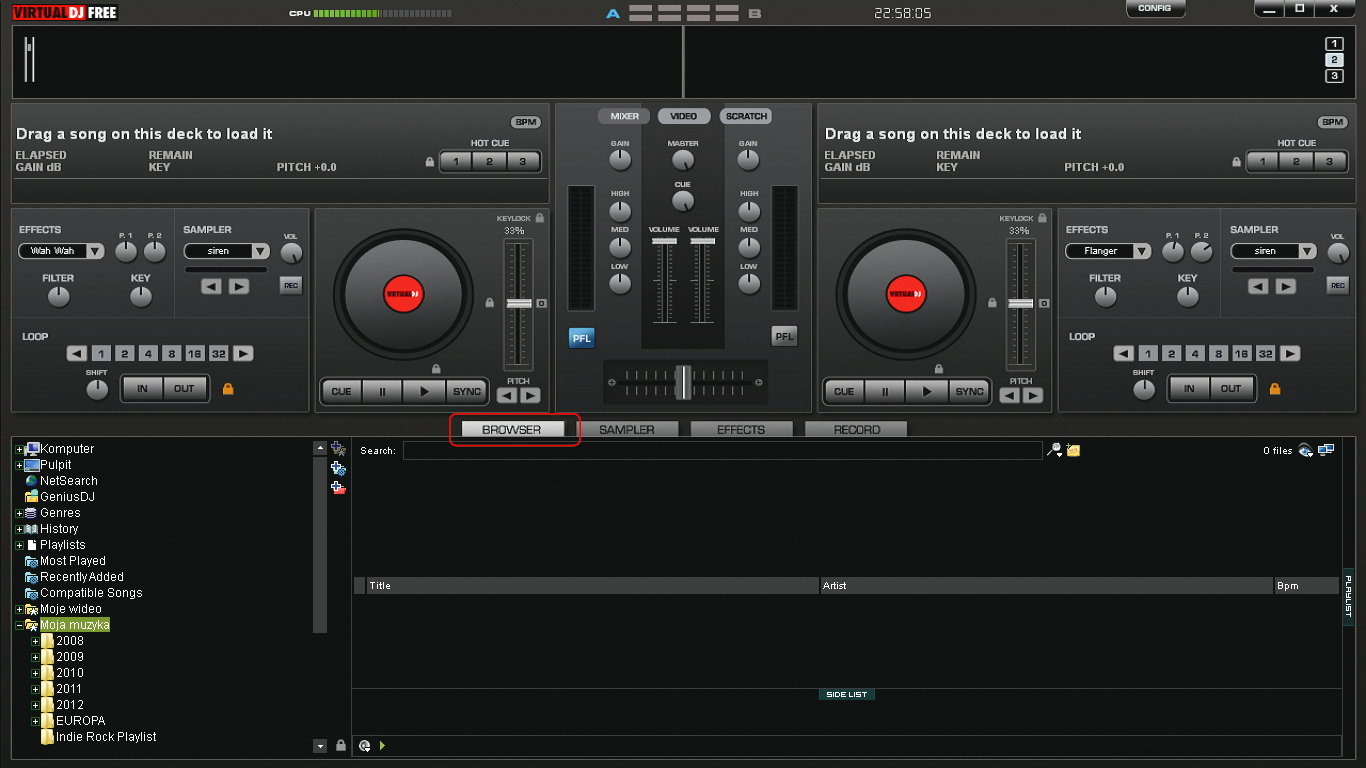Switch center panel to VIDEO mode
This screenshot has width=1366, height=768.
683,116
